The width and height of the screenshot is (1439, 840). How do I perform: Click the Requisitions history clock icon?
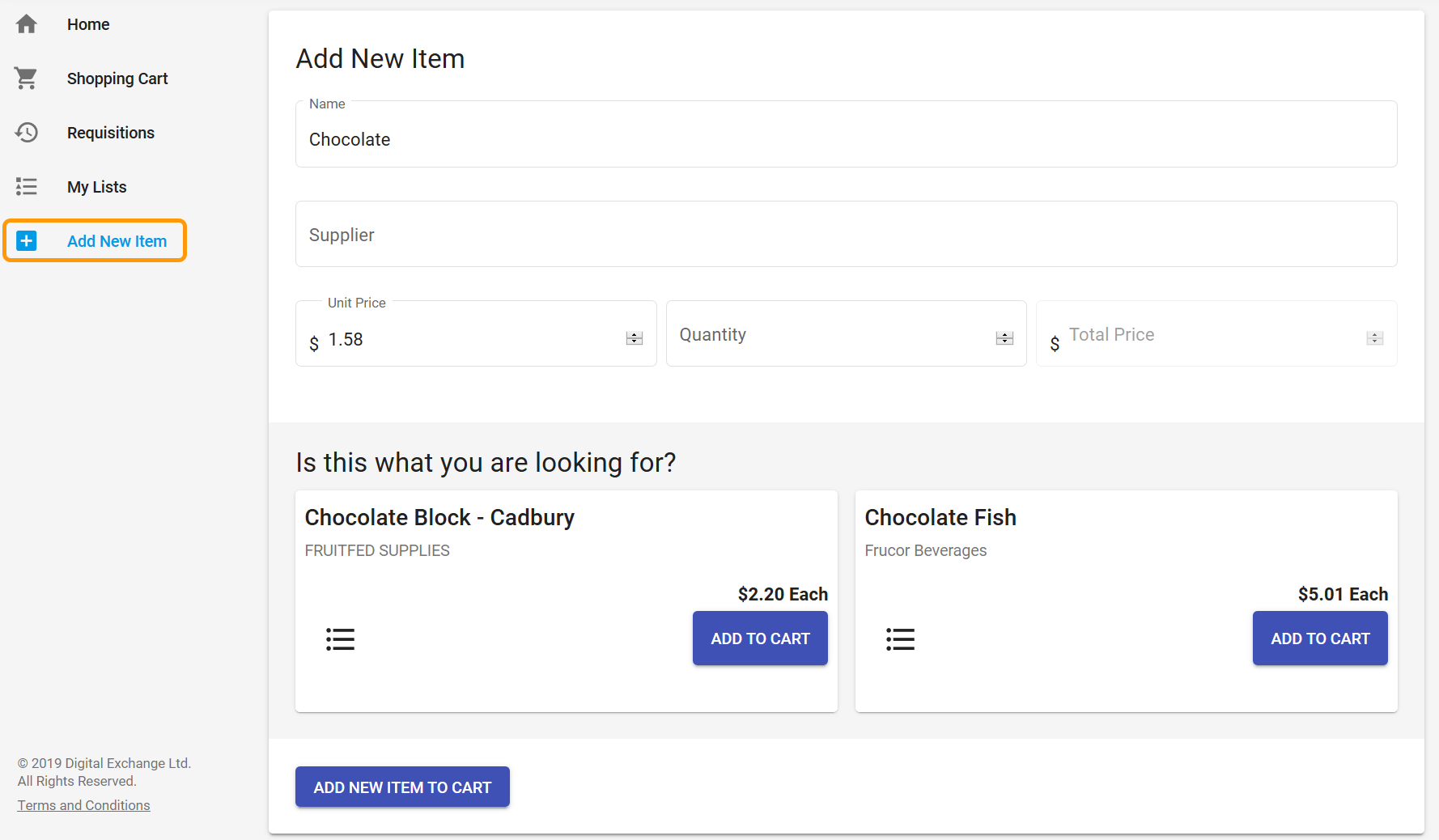coord(27,133)
